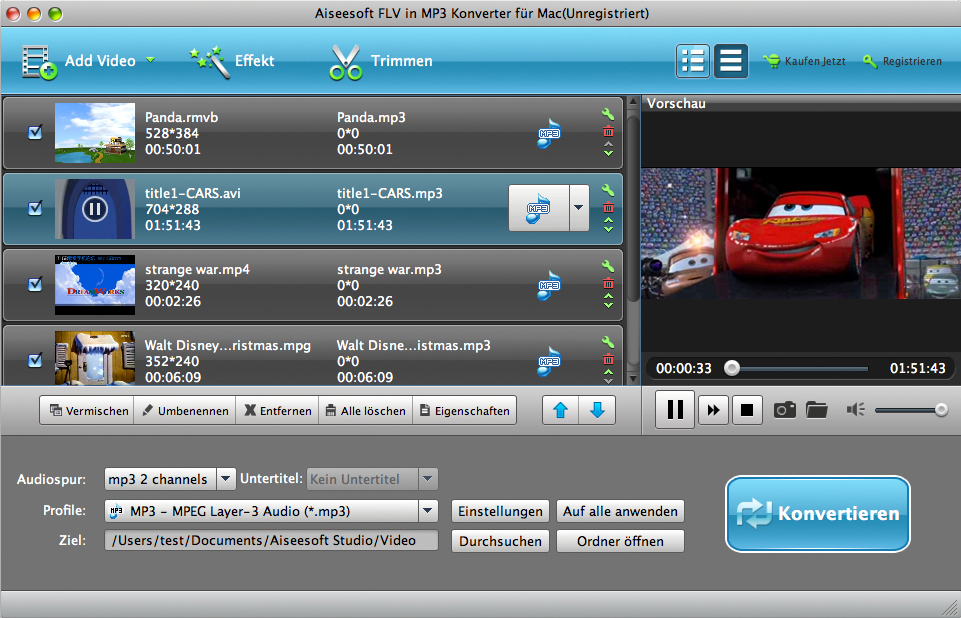
Task: Select the Panda.rmvb thumbnail
Action: tap(95, 133)
